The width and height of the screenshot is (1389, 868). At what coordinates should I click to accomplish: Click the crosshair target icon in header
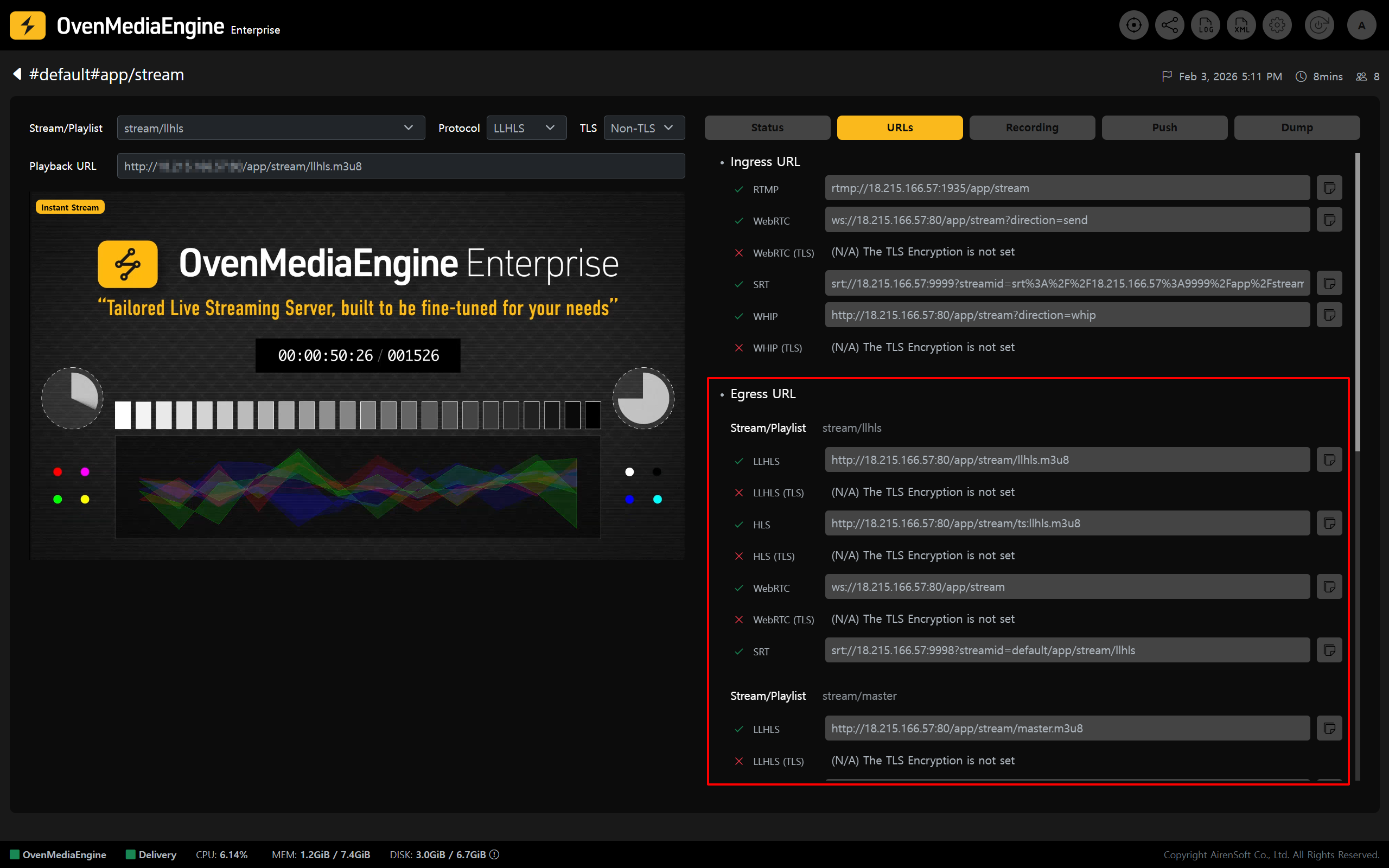(1133, 25)
